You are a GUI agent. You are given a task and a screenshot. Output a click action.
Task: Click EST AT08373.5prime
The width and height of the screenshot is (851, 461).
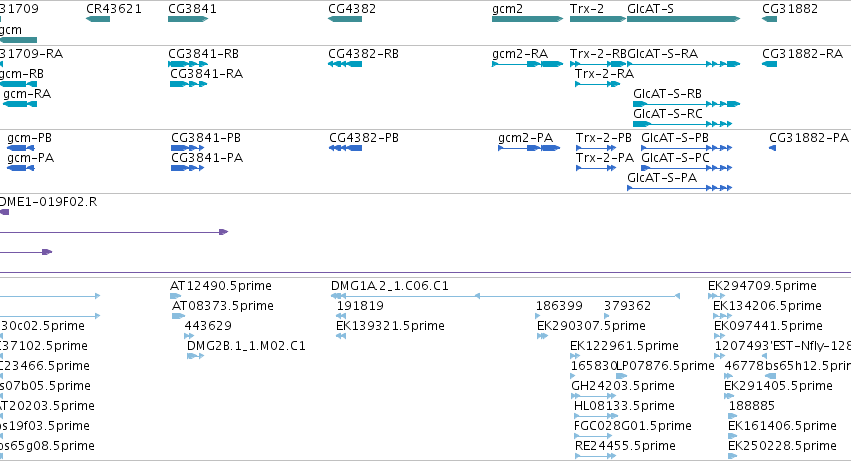(179, 316)
